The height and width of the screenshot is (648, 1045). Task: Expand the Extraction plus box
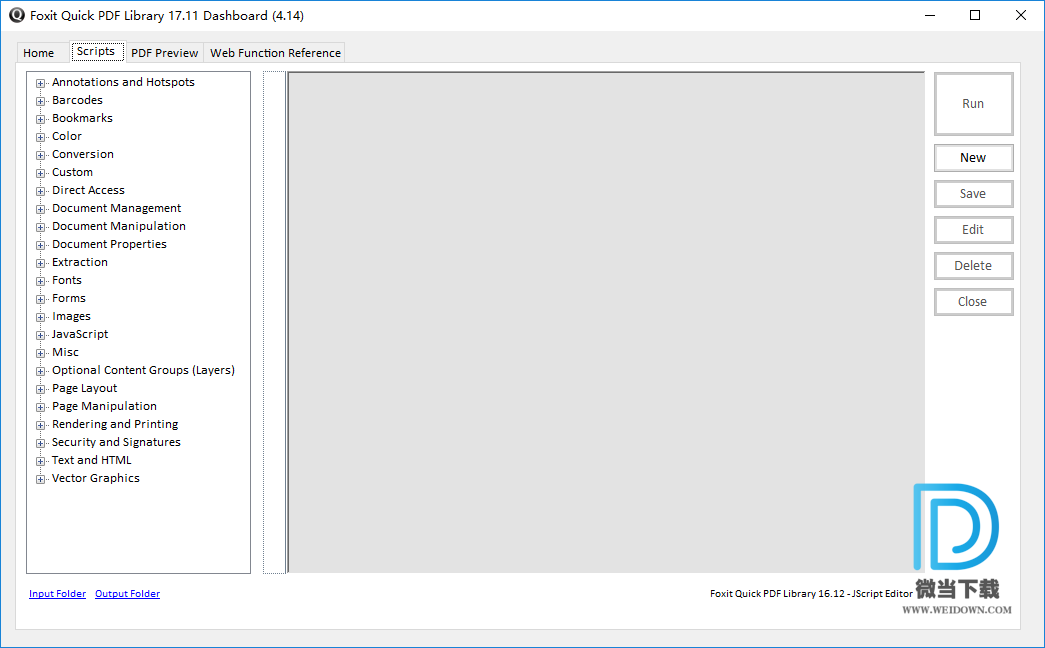pyautogui.click(x=41, y=263)
